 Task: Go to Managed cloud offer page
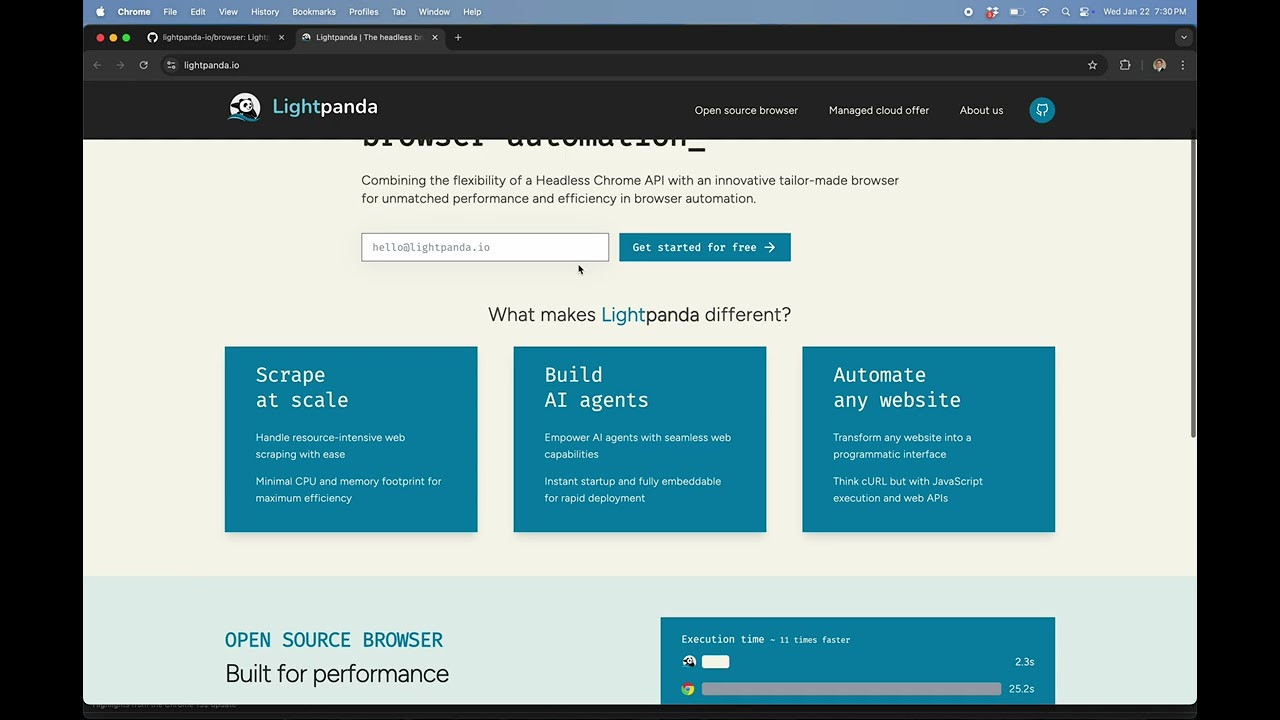(879, 110)
